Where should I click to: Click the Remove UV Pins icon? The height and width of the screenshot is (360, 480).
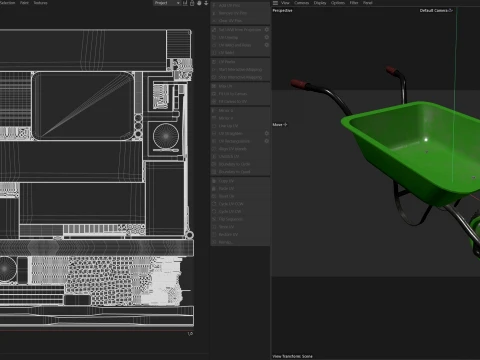214,13
